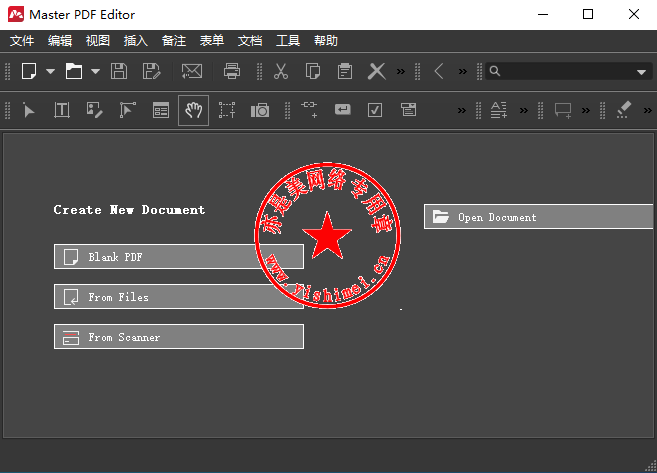
Task: Click the New Document toolbar icon
Action: (29, 71)
